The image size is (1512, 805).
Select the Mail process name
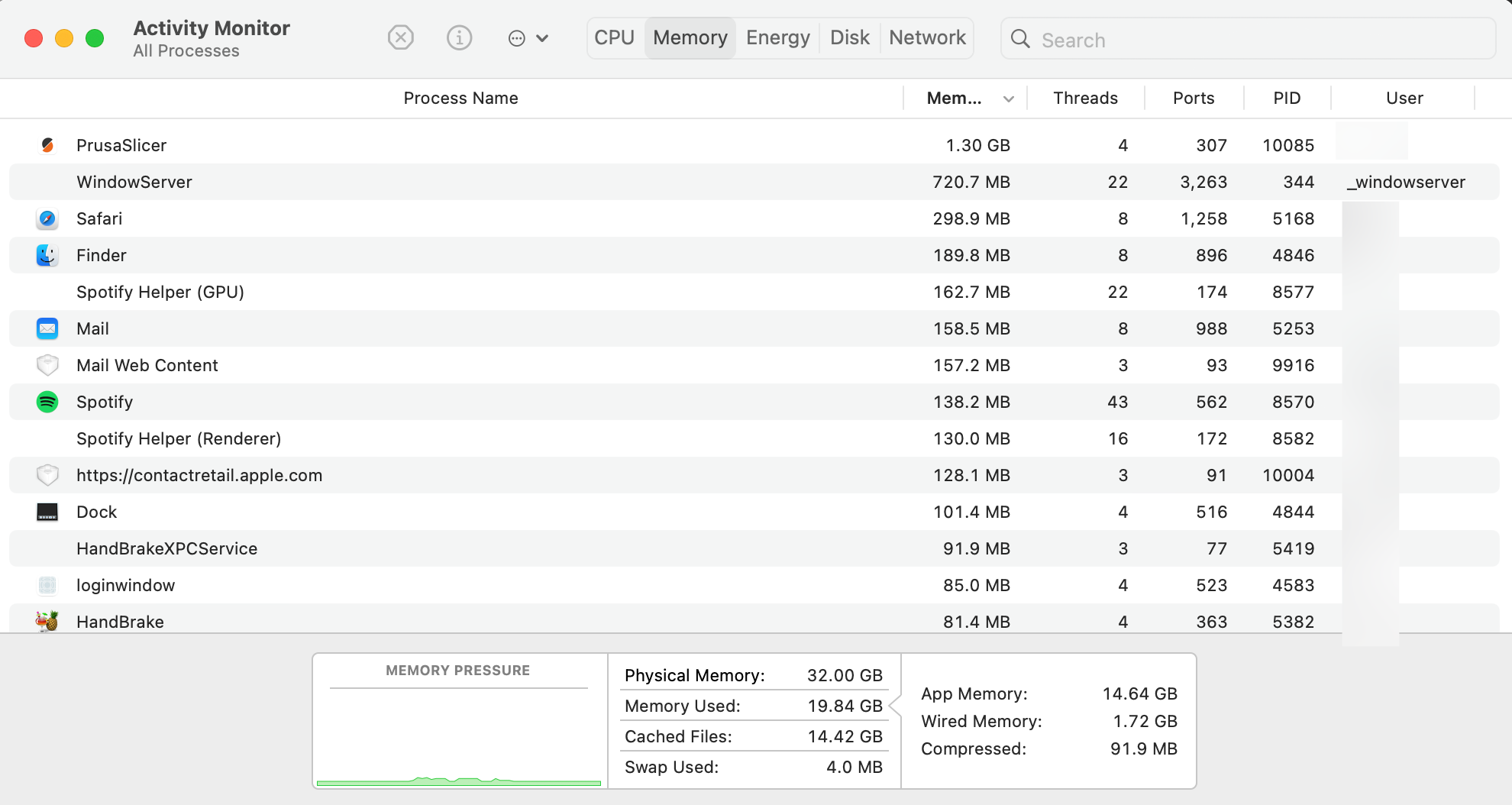click(x=92, y=328)
